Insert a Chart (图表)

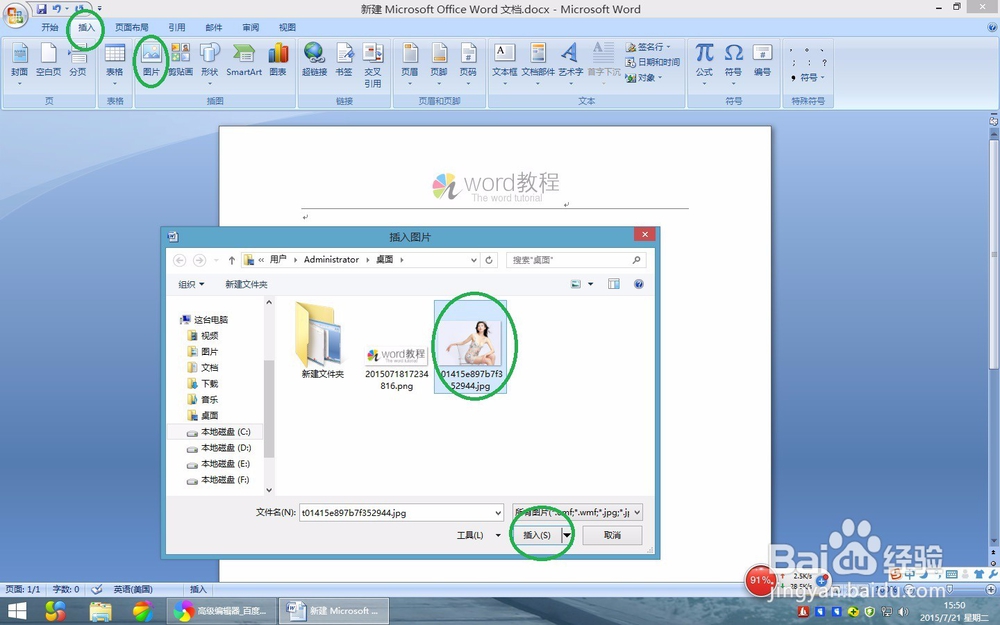278,61
